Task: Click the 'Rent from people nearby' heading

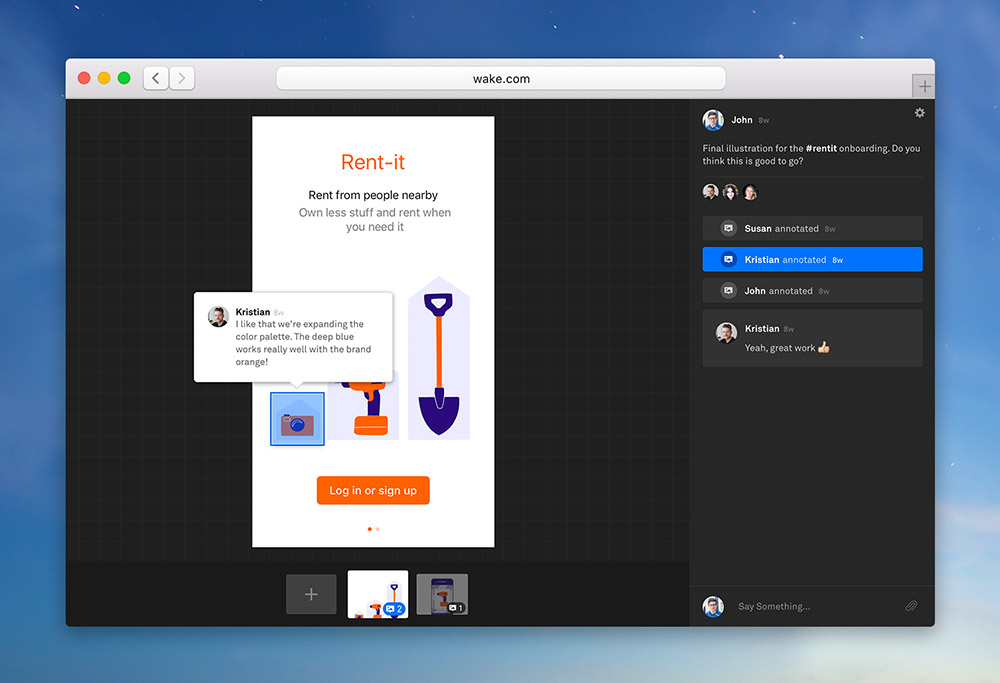Action: pos(373,195)
